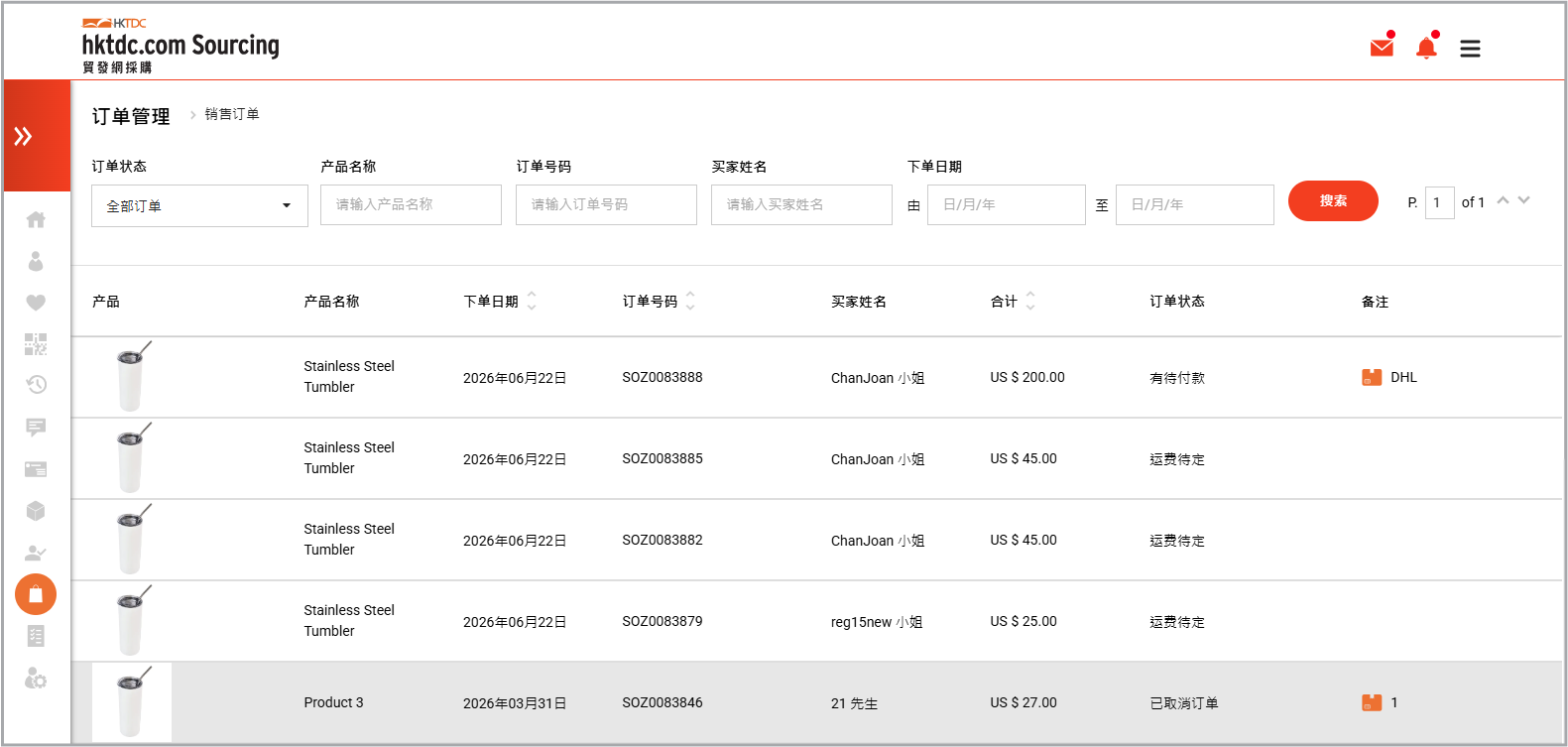Click buyer name 21 先生

854,703
